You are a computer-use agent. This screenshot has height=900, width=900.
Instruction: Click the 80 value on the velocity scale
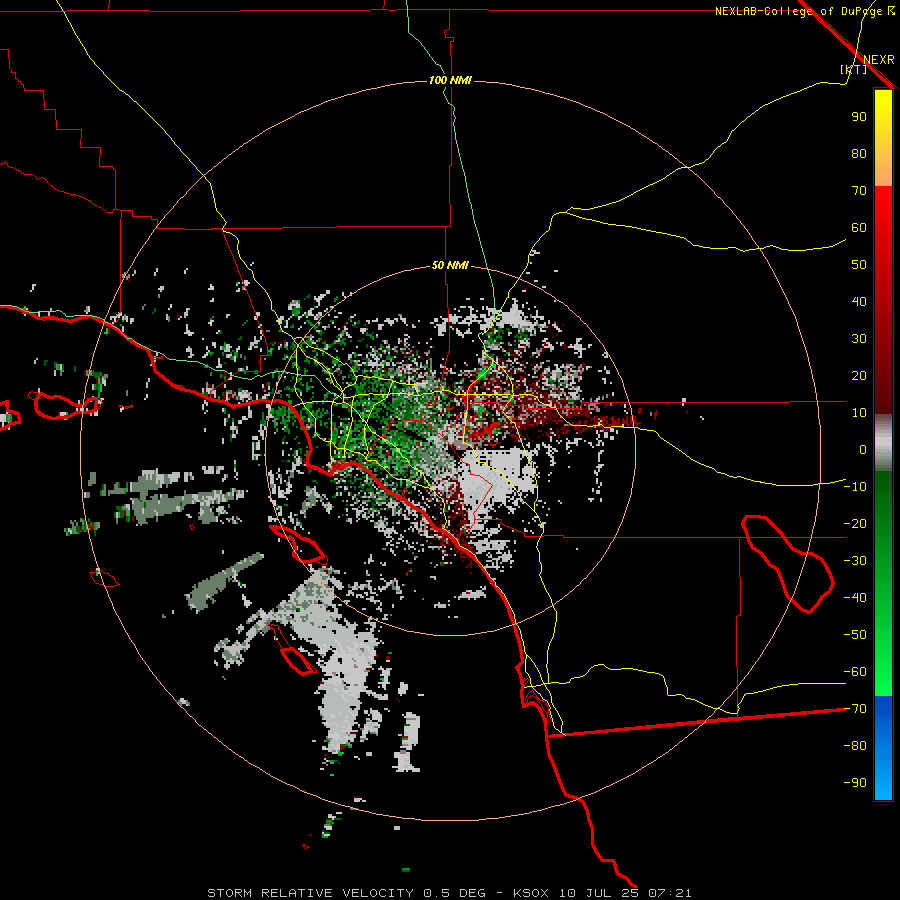(x=859, y=153)
